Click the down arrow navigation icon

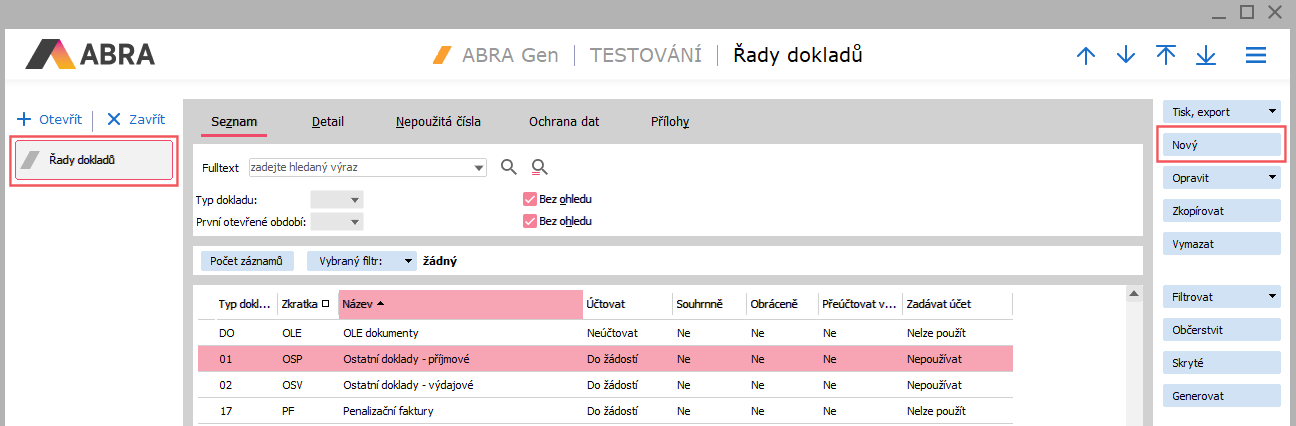pos(1126,56)
